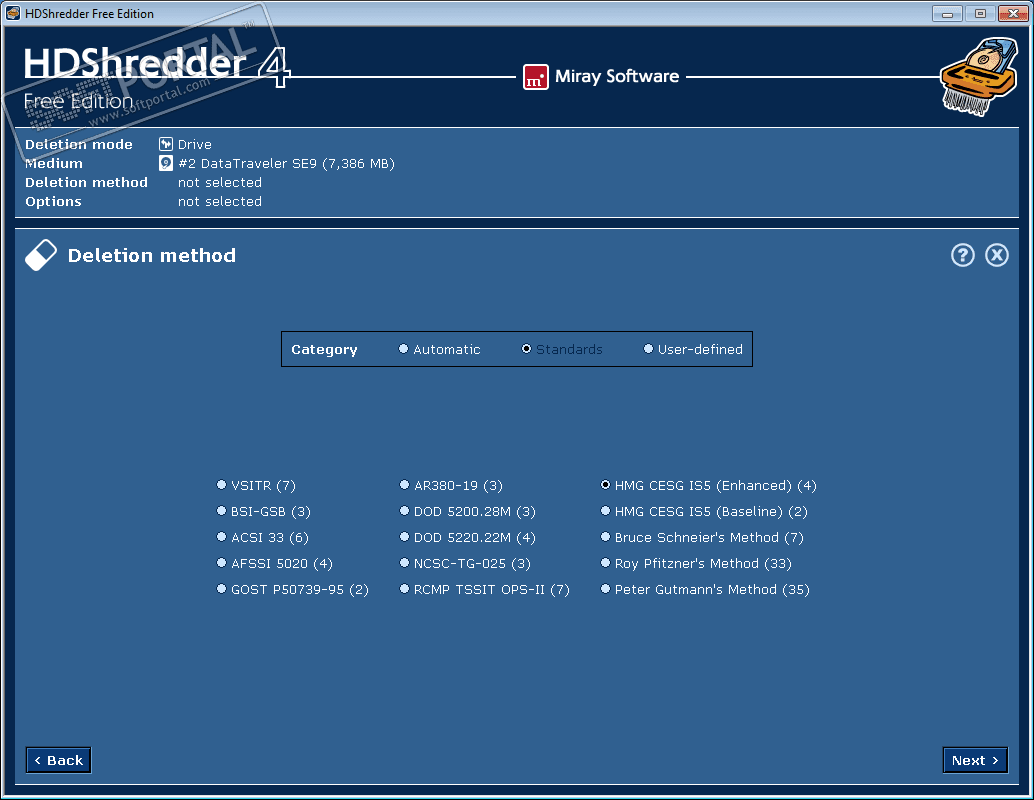Select the Automatic category option
This screenshot has width=1034, height=800.
click(x=440, y=349)
